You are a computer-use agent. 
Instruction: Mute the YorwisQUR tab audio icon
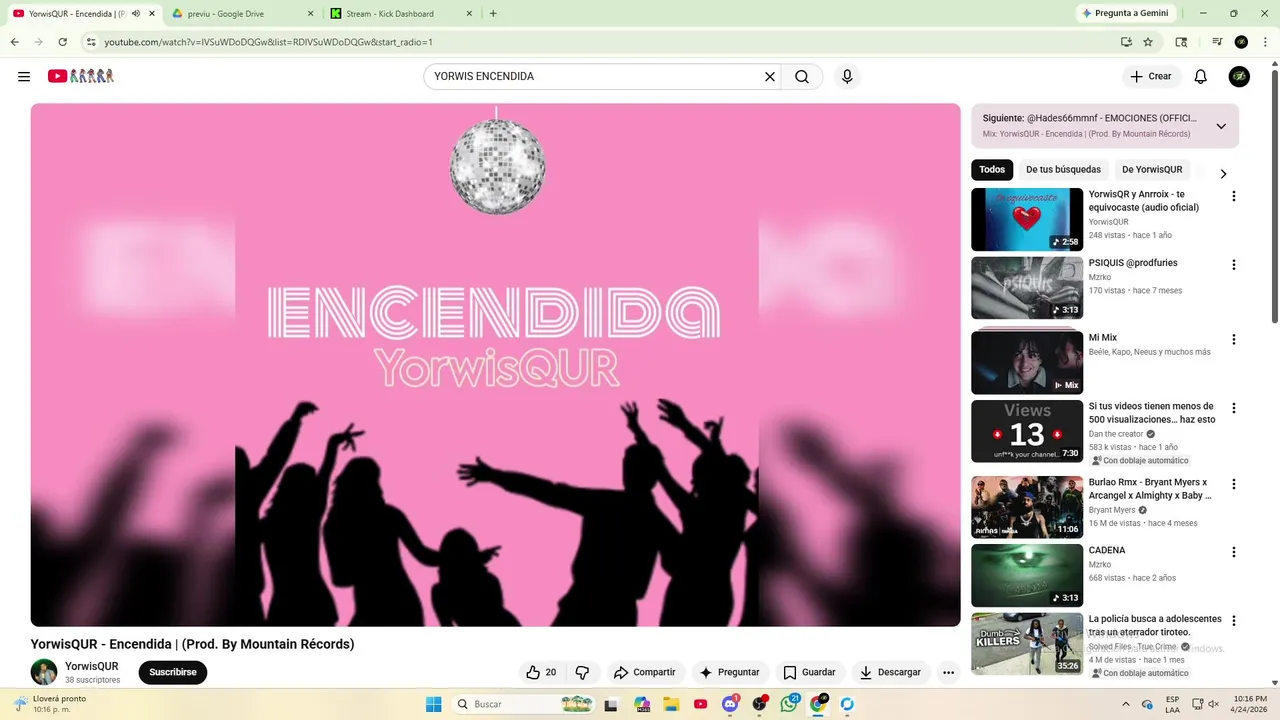[x=136, y=14]
